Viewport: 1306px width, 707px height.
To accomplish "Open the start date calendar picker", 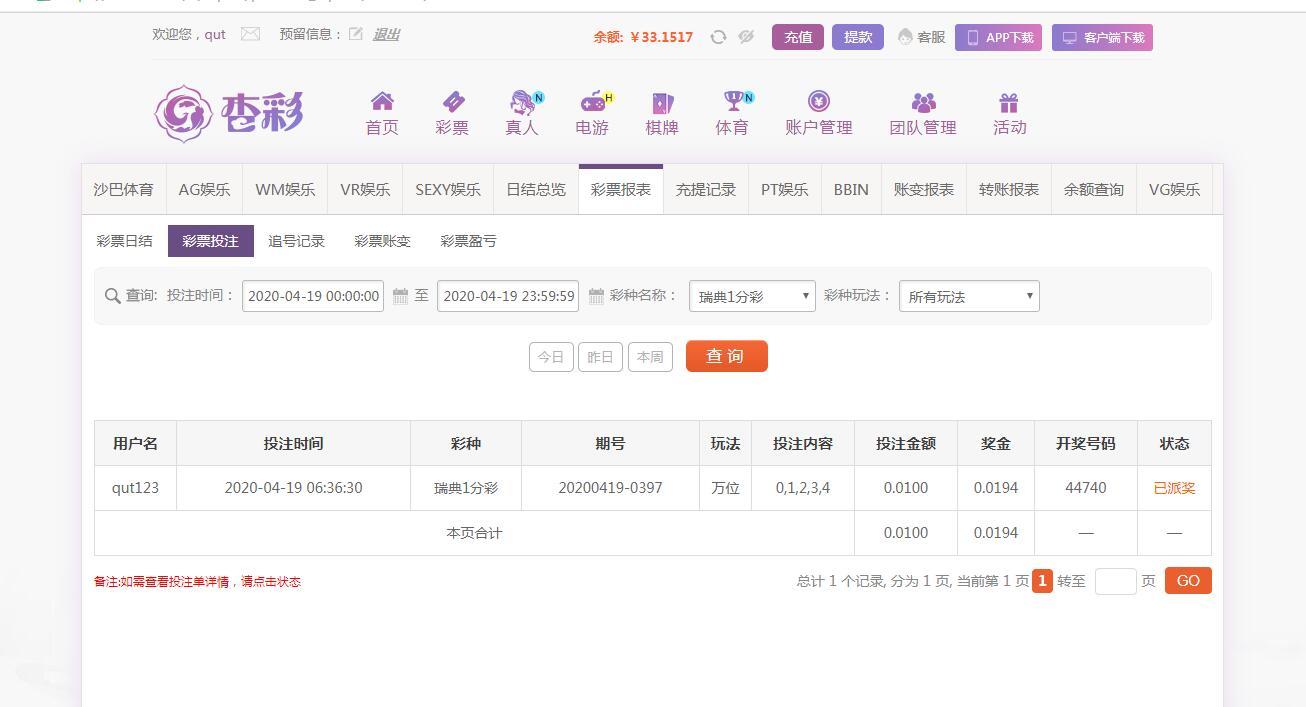I will 400,296.
